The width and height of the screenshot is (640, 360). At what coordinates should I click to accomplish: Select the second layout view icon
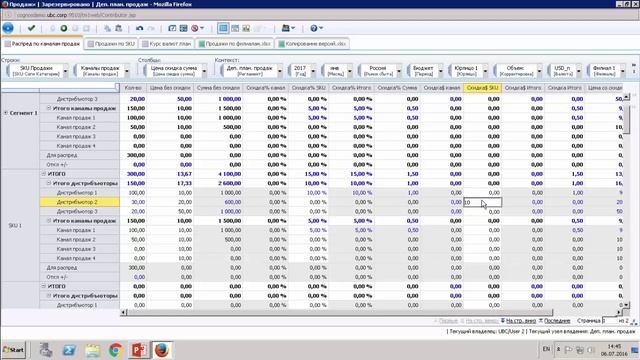click(235, 28)
